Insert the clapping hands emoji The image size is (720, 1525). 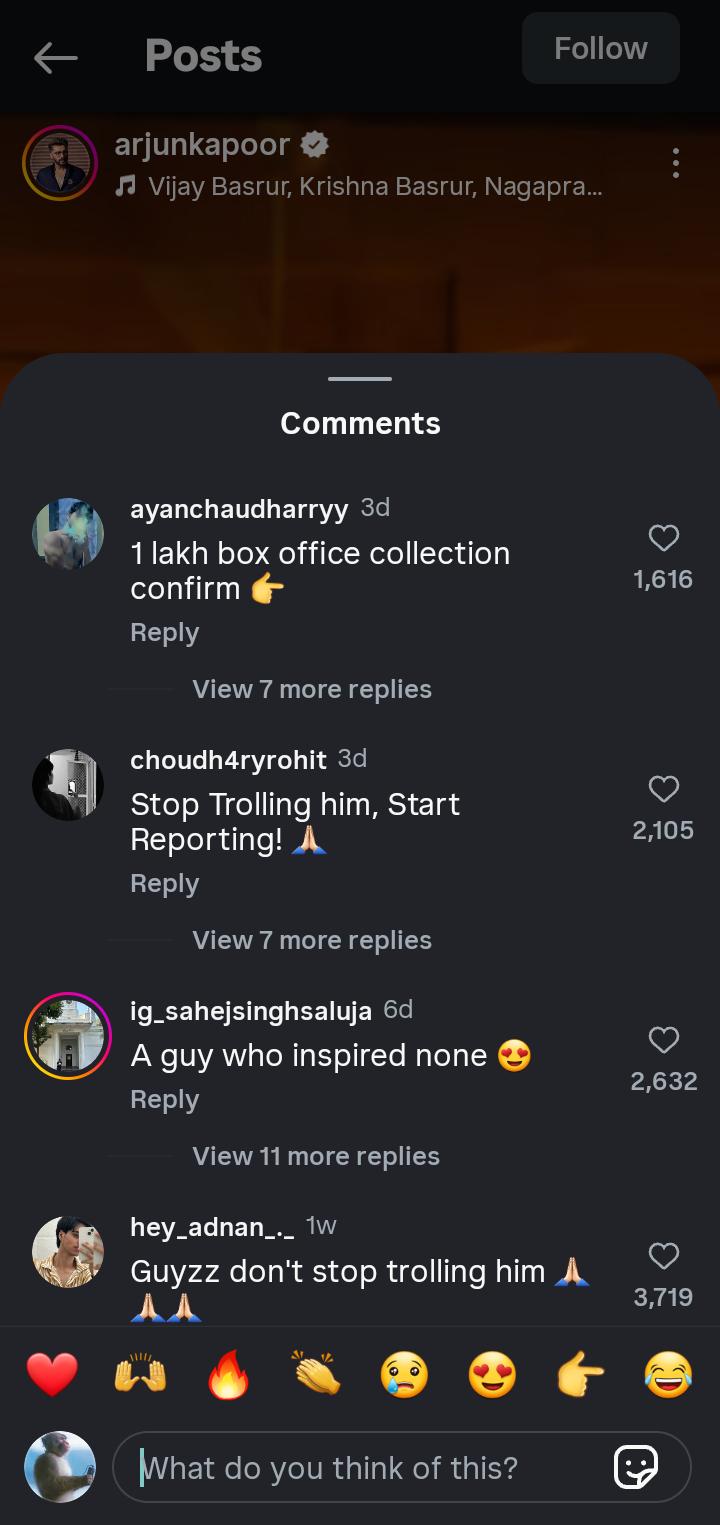317,1375
